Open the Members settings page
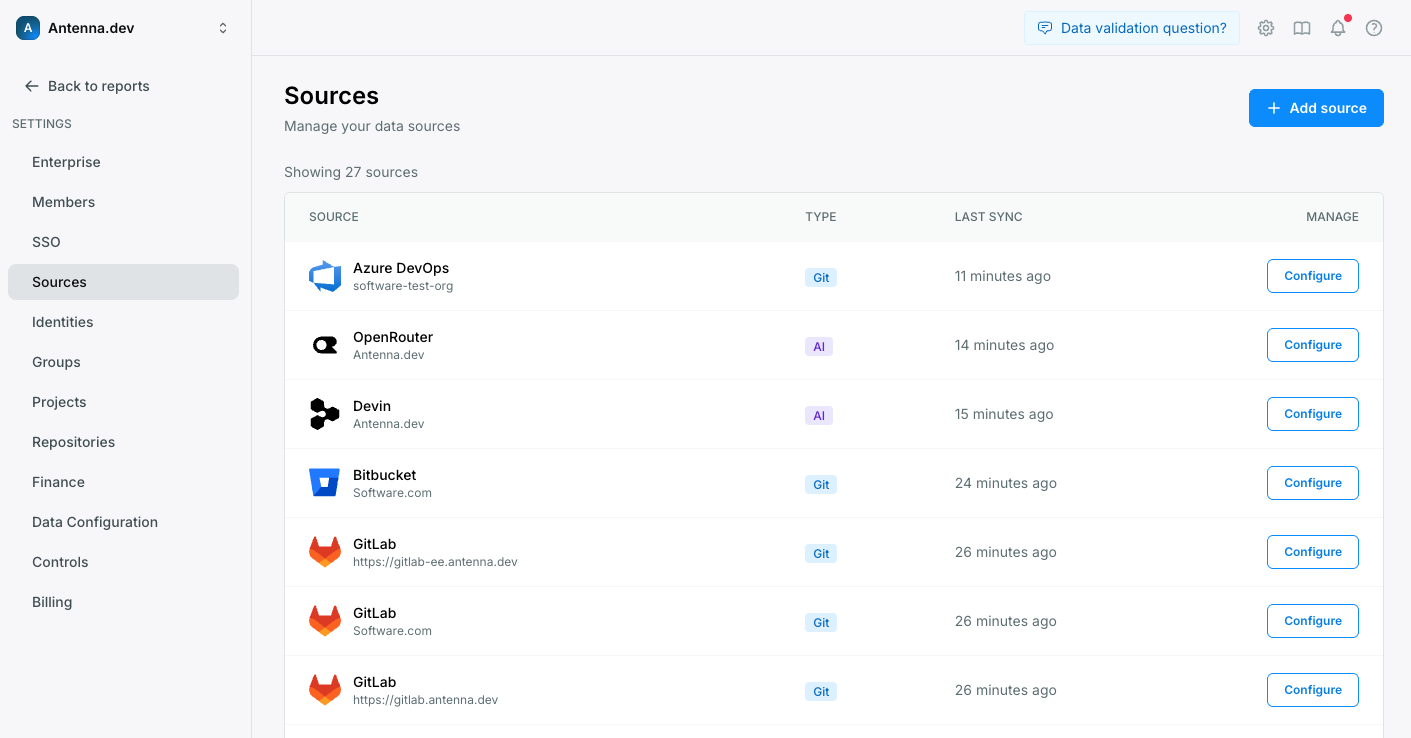The width and height of the screenshot is (1411, 738). (x=123, y=202)
